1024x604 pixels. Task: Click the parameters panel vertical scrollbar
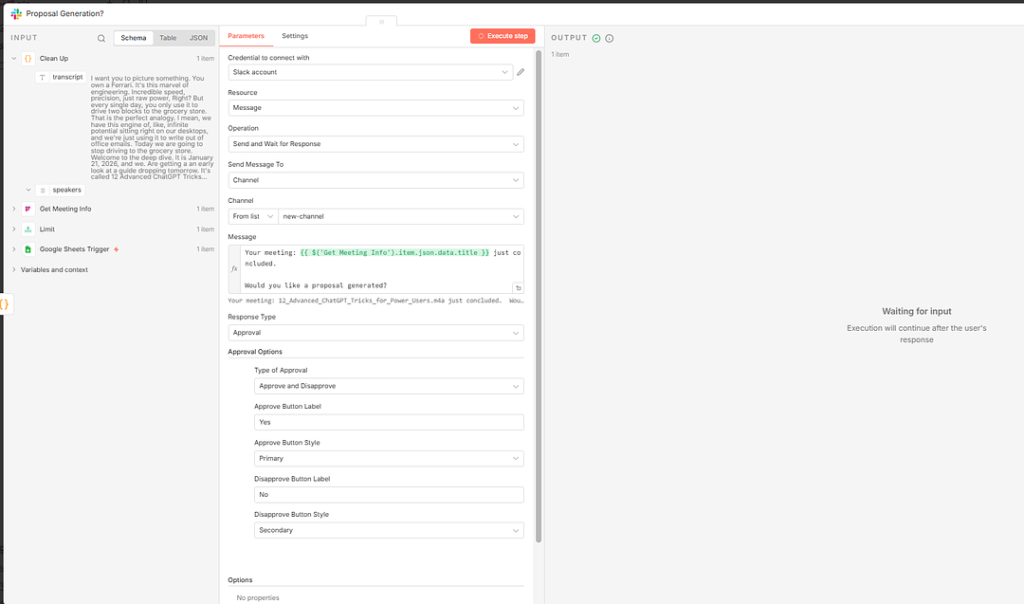coord(539,296)
